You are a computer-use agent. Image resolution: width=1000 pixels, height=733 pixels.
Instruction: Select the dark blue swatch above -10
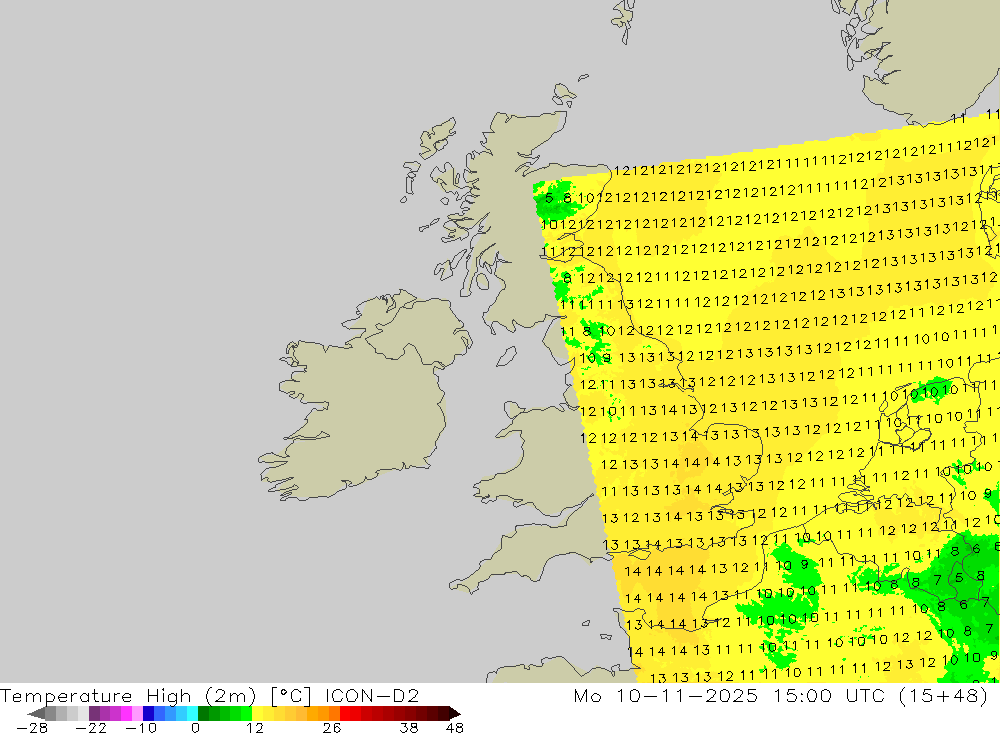pos(148,713)
